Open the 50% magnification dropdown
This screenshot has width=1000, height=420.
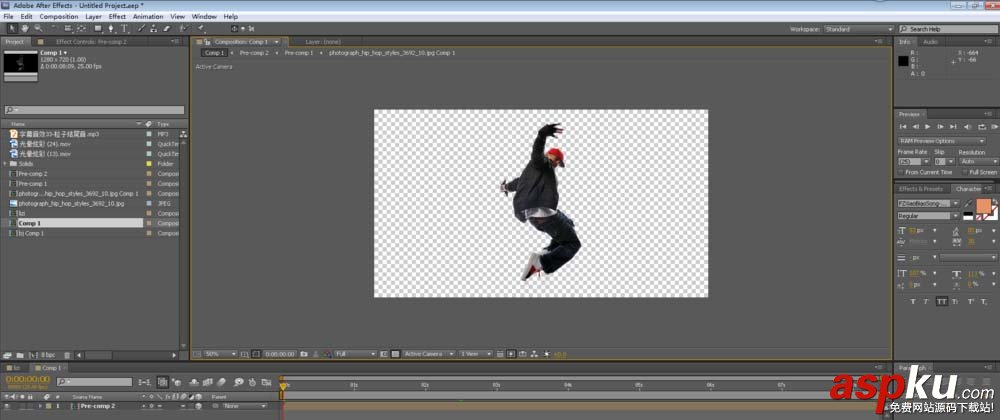221,354
